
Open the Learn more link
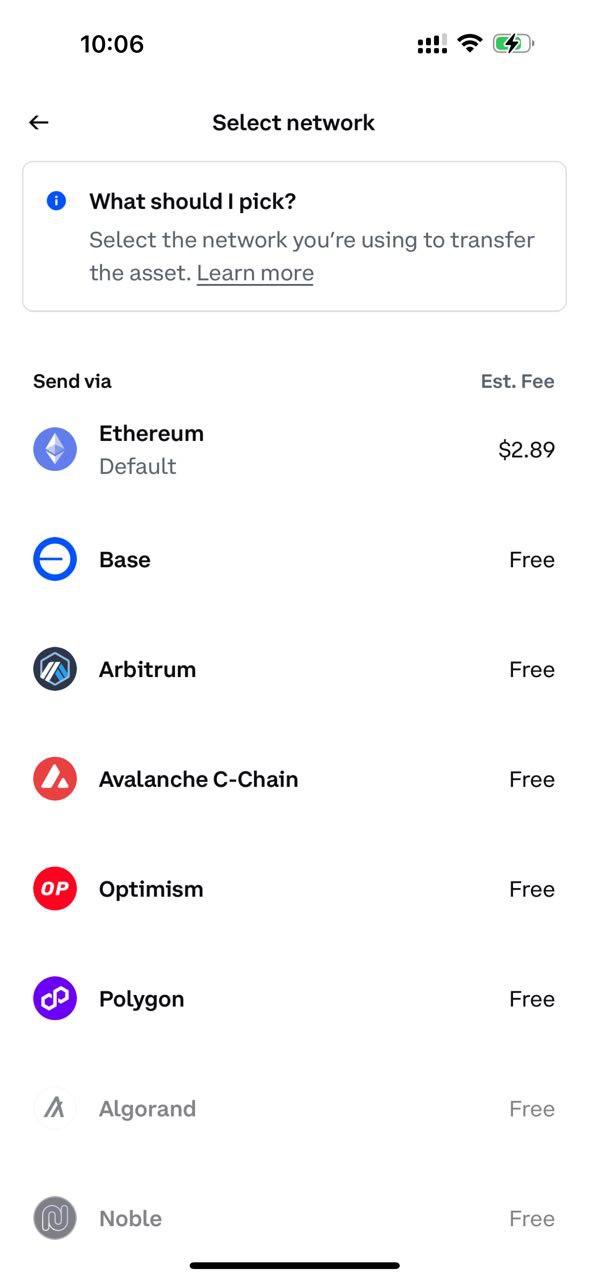coord(255,273)
